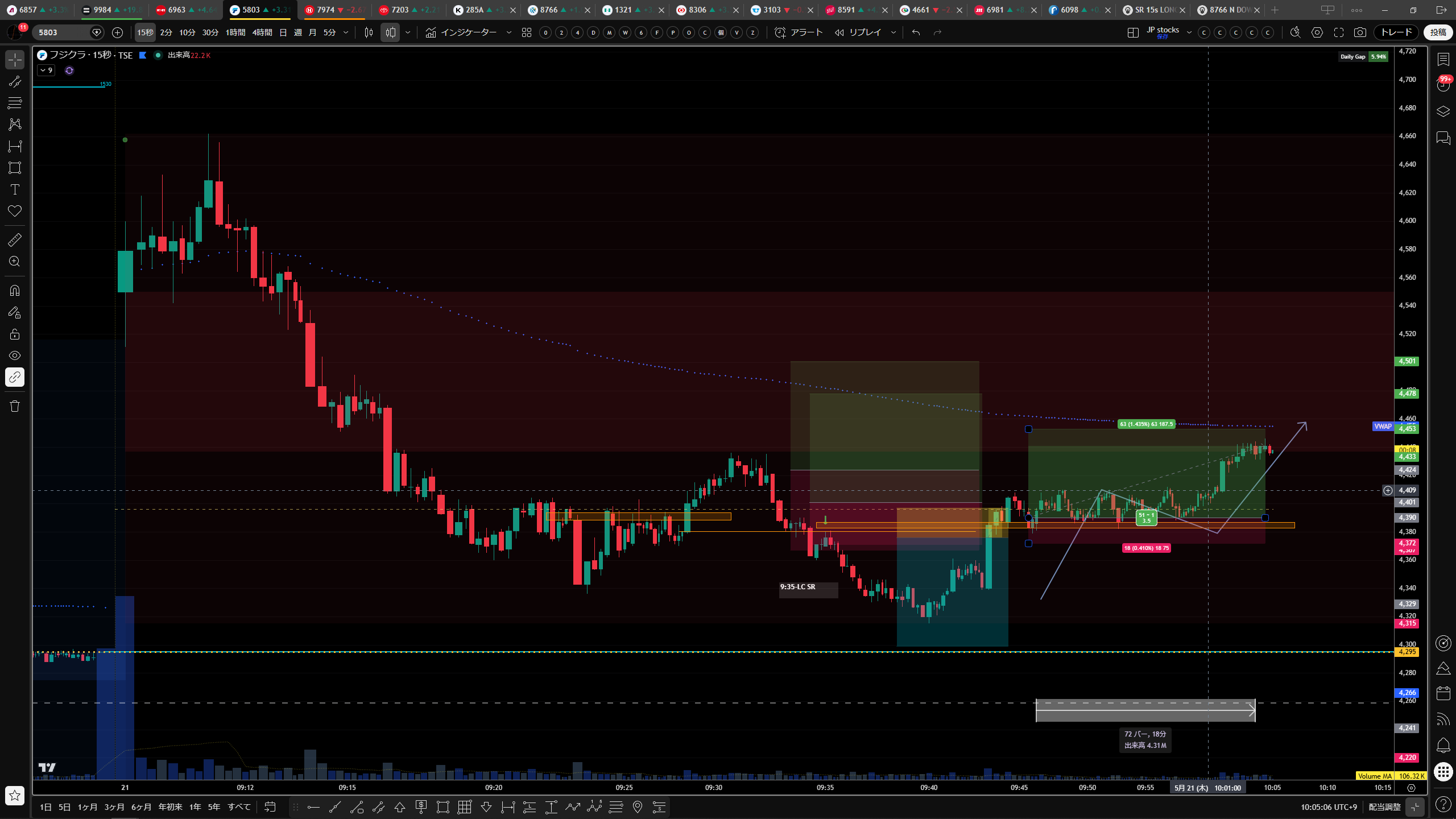Open the trend line drawing tools
The image size is (1456, 819).
pyautogui.click(x=15, y=81)
